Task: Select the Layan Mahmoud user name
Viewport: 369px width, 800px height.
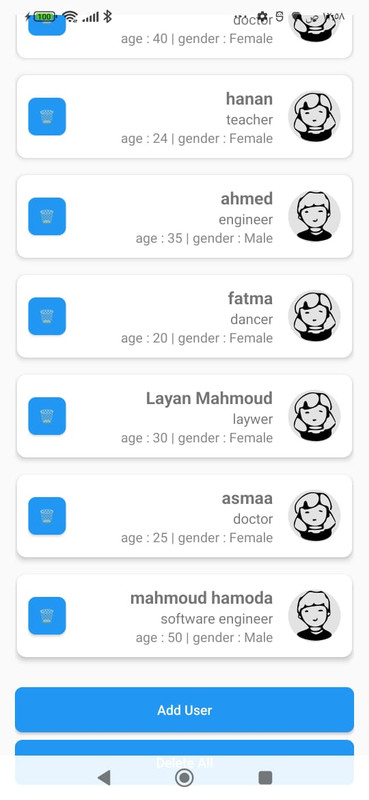Action: [x=209, y=398]
